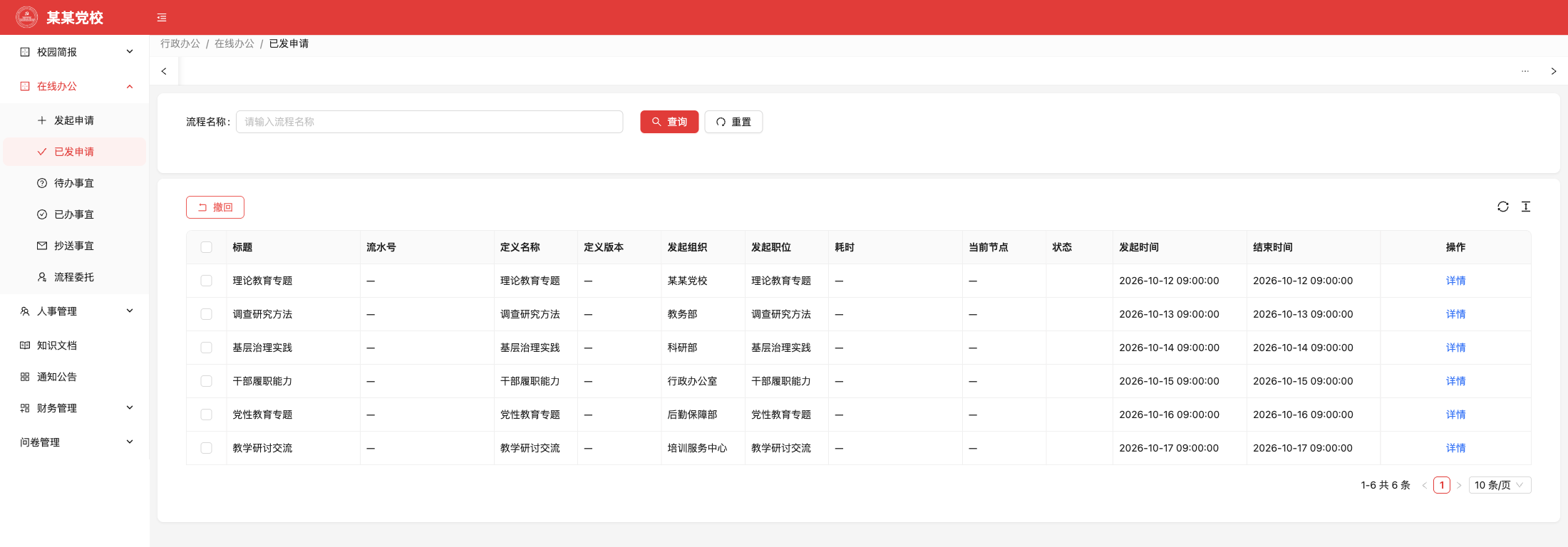Viewport: 1568px width, 547px height.
Task: Check the row for 调查研究方法
Action: [207, 314]
